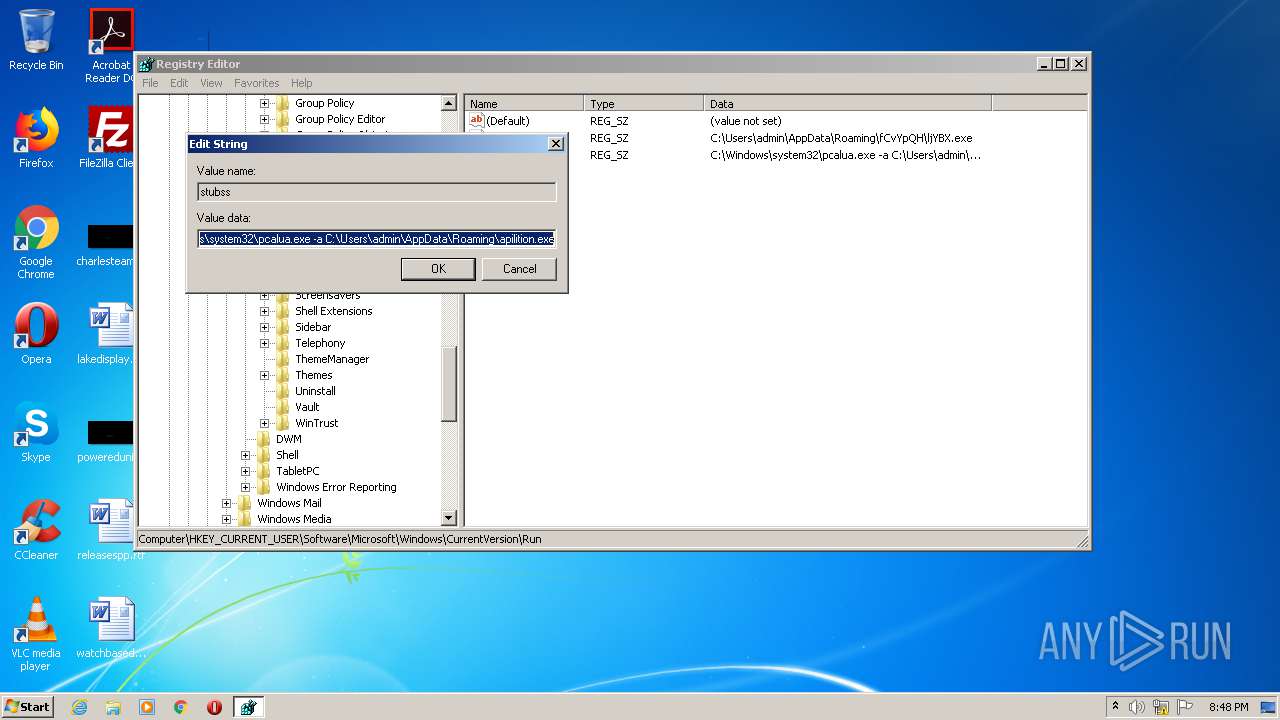
Task: Open the View menu
Action: tap(211, 83)
